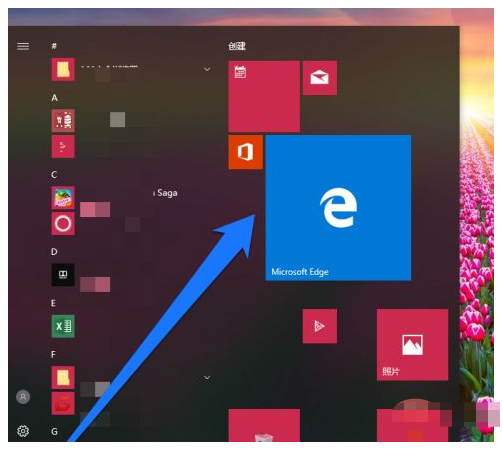
Task: Open the user account avatar menu
Action: (x=23, y=397)
